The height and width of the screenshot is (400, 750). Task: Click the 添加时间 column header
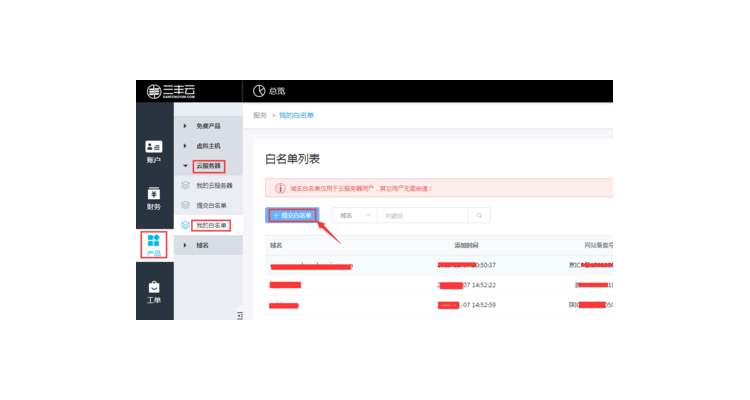pyautogui.click(x=466, y=245)
